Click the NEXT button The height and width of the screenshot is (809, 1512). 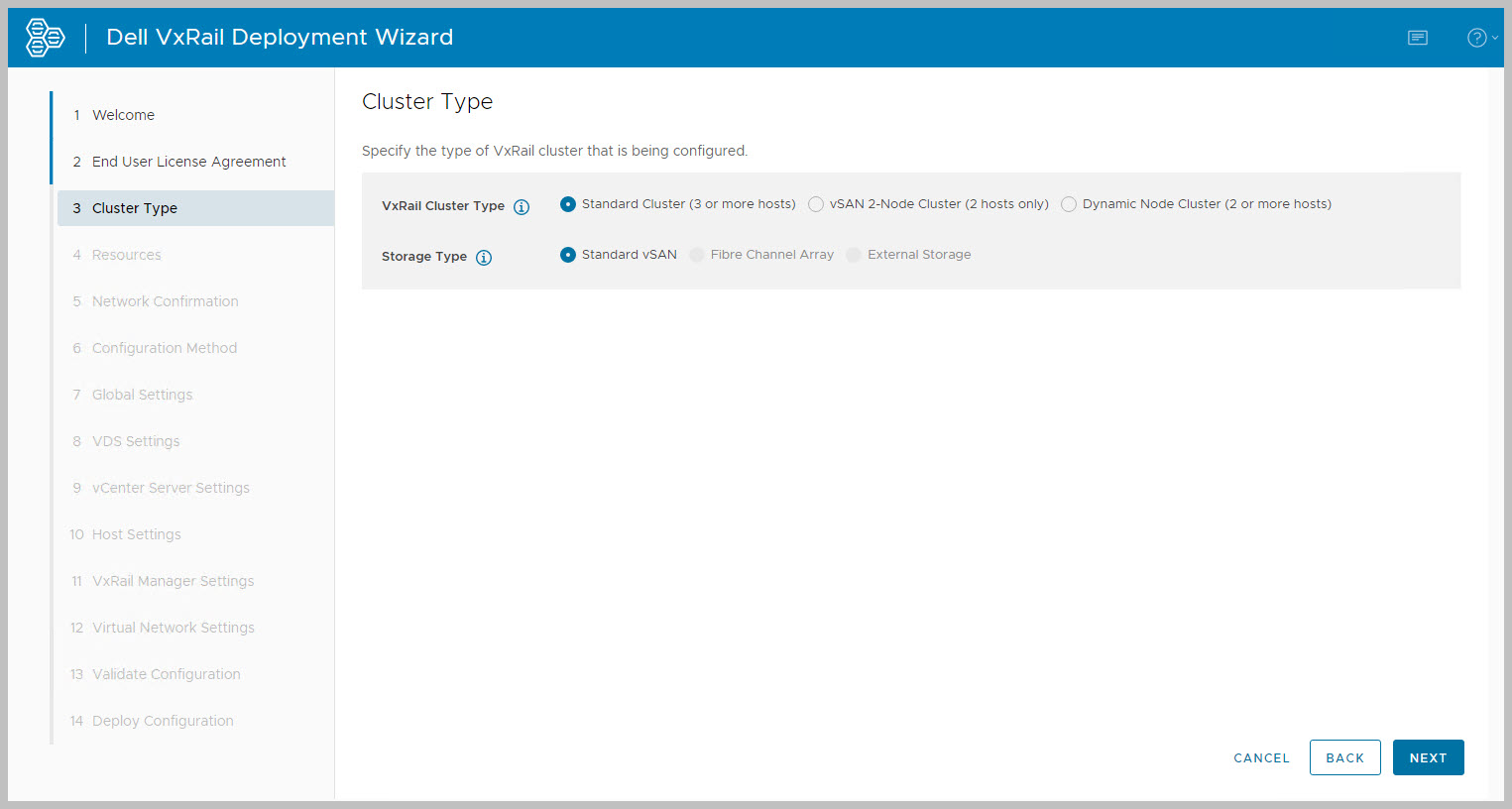tap(1429, 758)
